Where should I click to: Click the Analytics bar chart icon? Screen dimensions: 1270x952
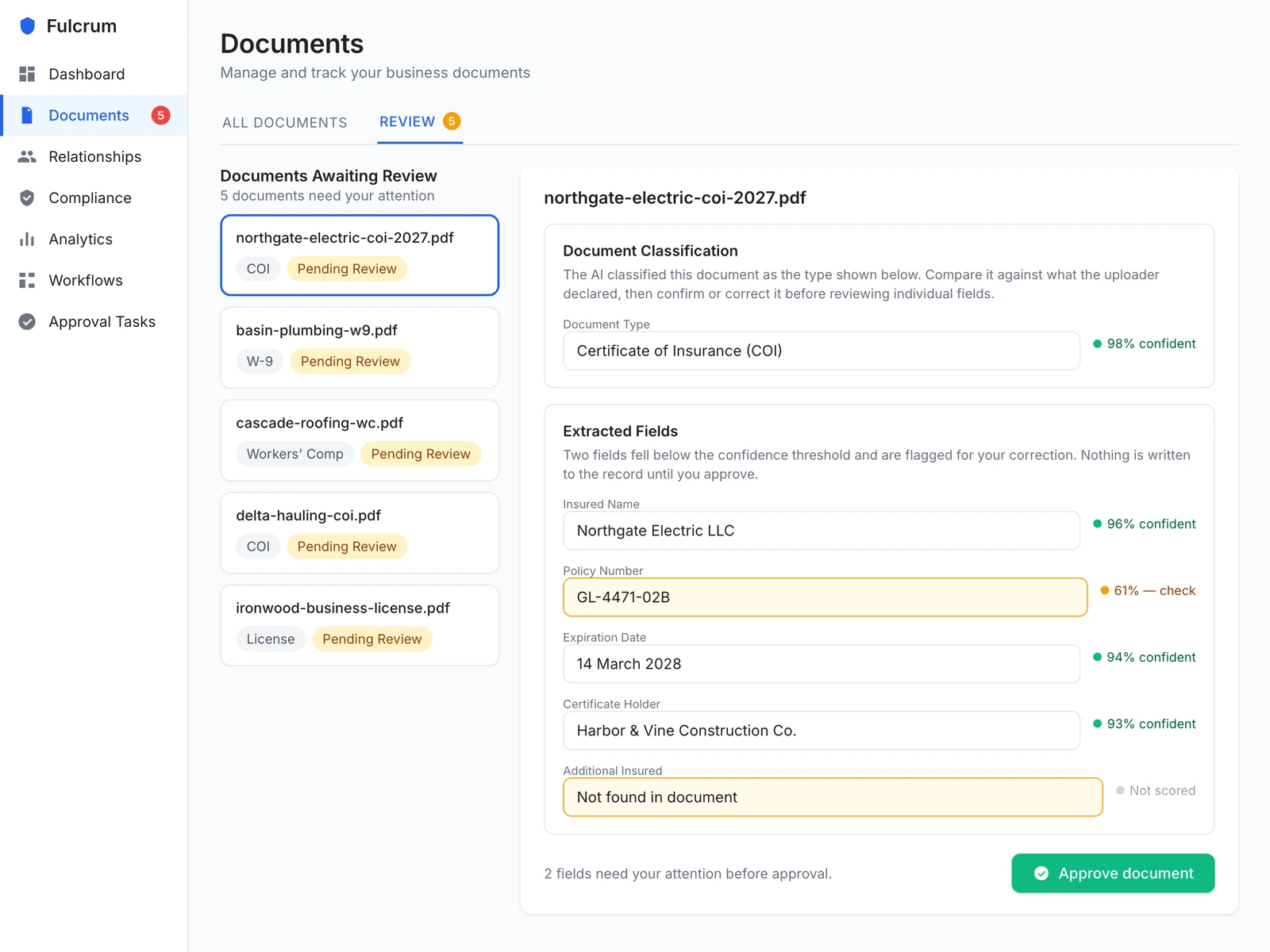click(x=27, y=239)
